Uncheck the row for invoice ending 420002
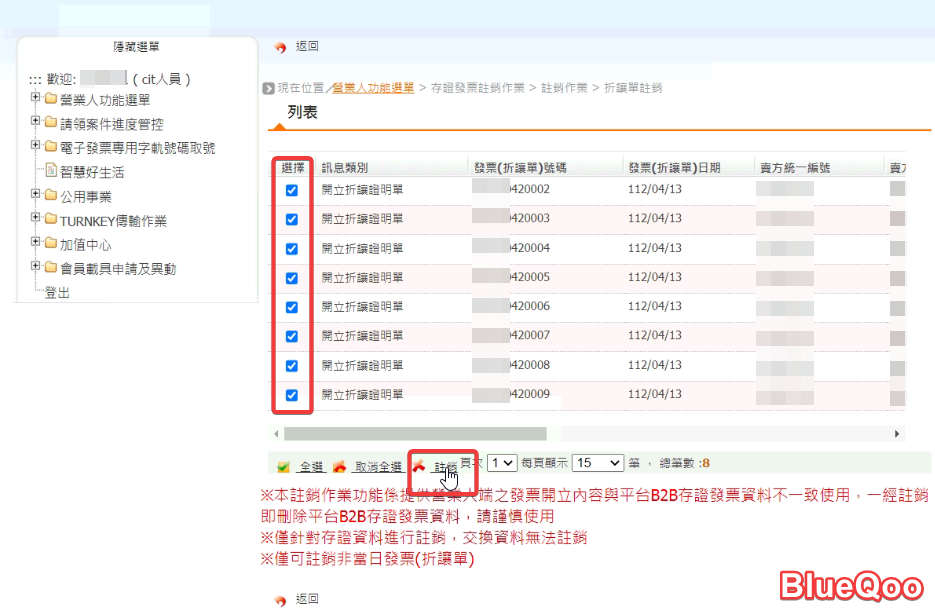935x610 pixels. tap(292, 190)
